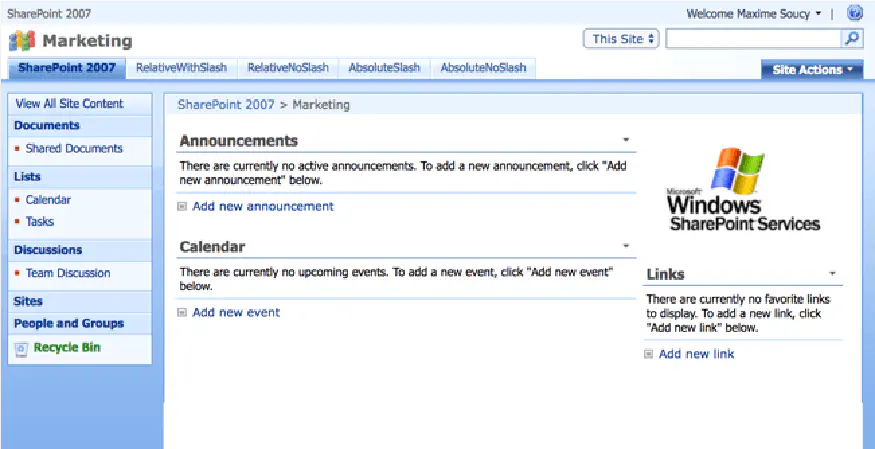Open the Welcome Maxime Soucy user menu

[x=754, y=14]
